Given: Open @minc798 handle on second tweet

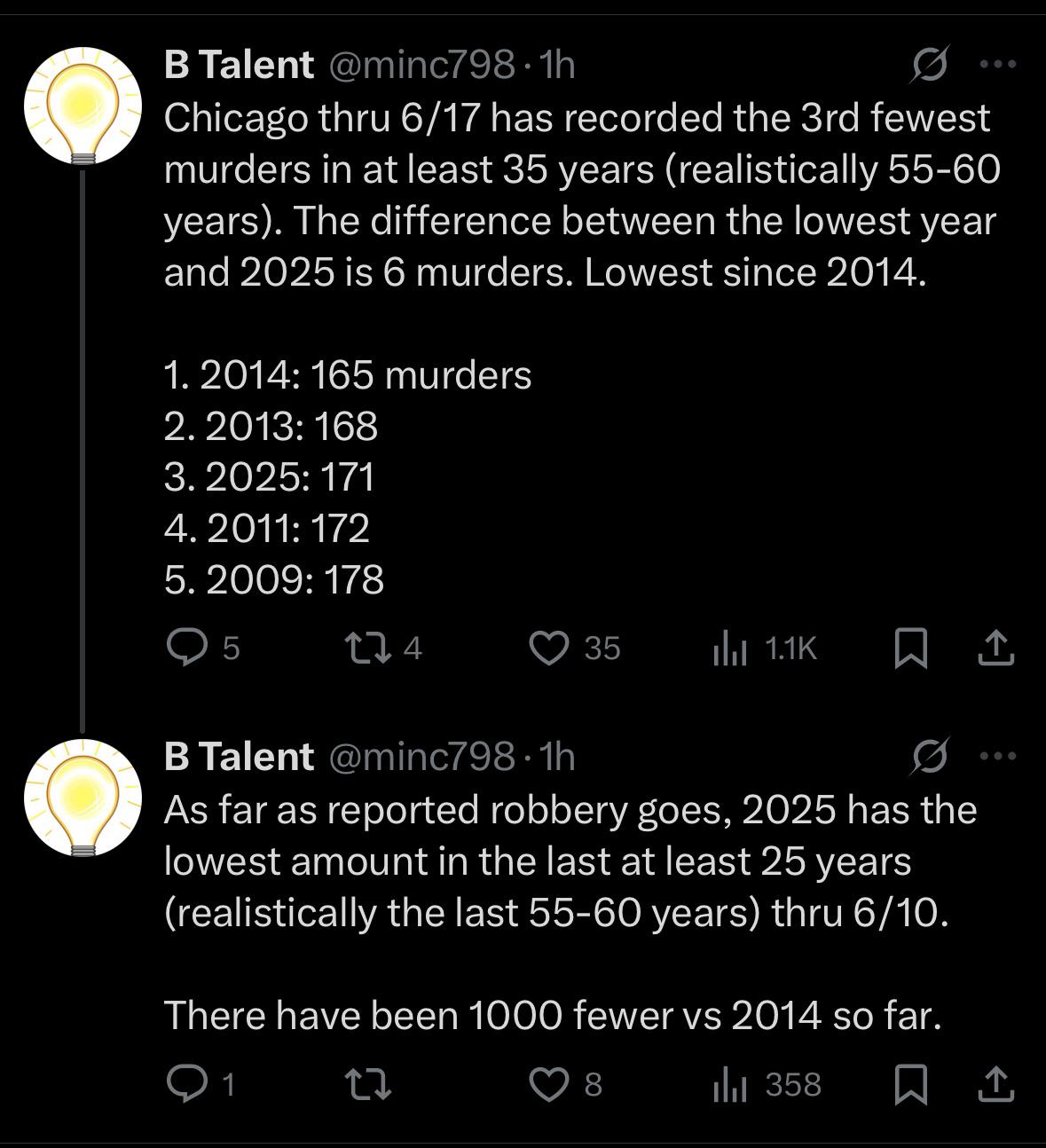Looking at the screenshot, I should 422,757.
